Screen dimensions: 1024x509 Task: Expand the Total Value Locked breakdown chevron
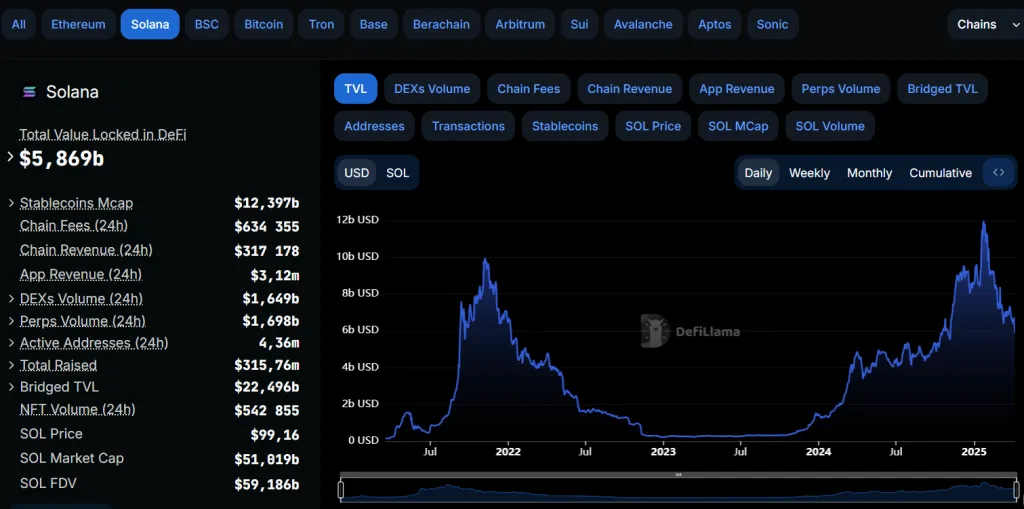click(x=11, y=157)
